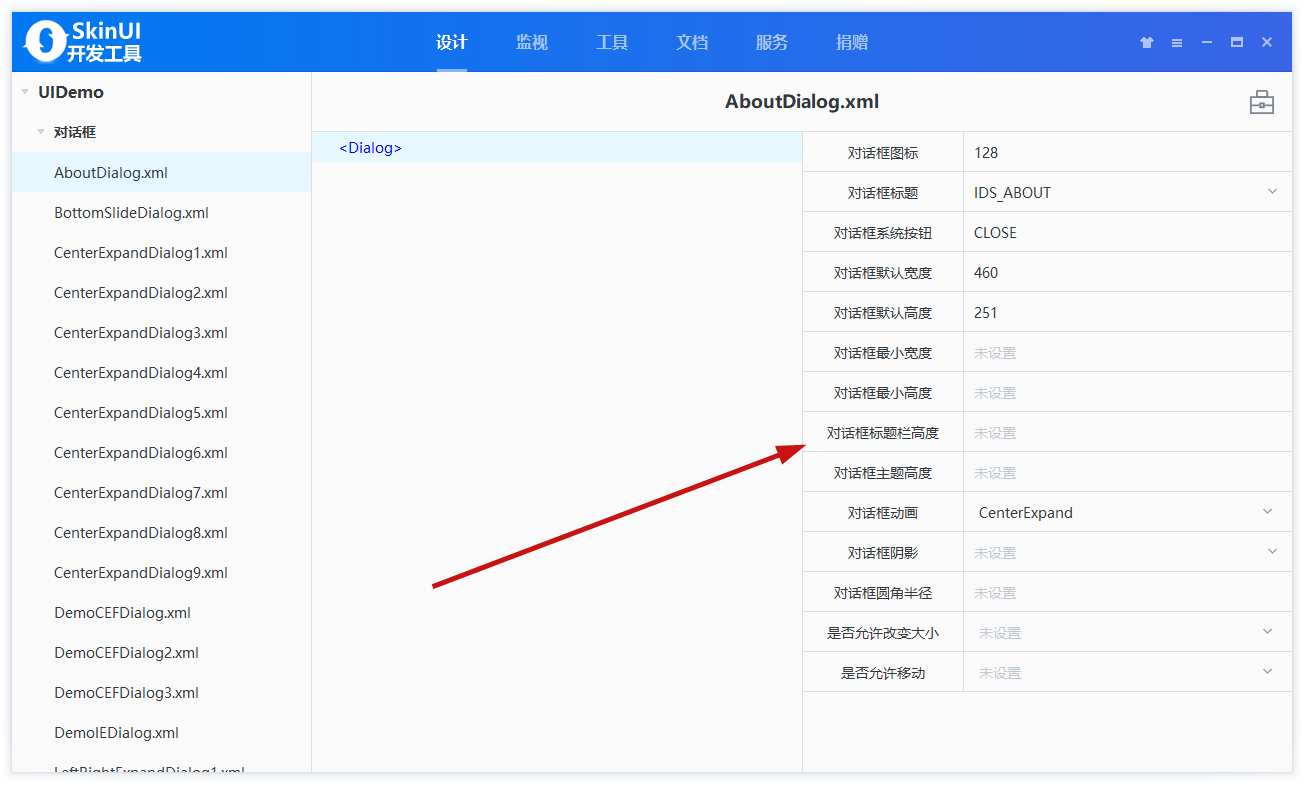Screen dimensions: 1305x785
Task: Click the 对话框圆角半径 value field
Action: pos(1128,592)
